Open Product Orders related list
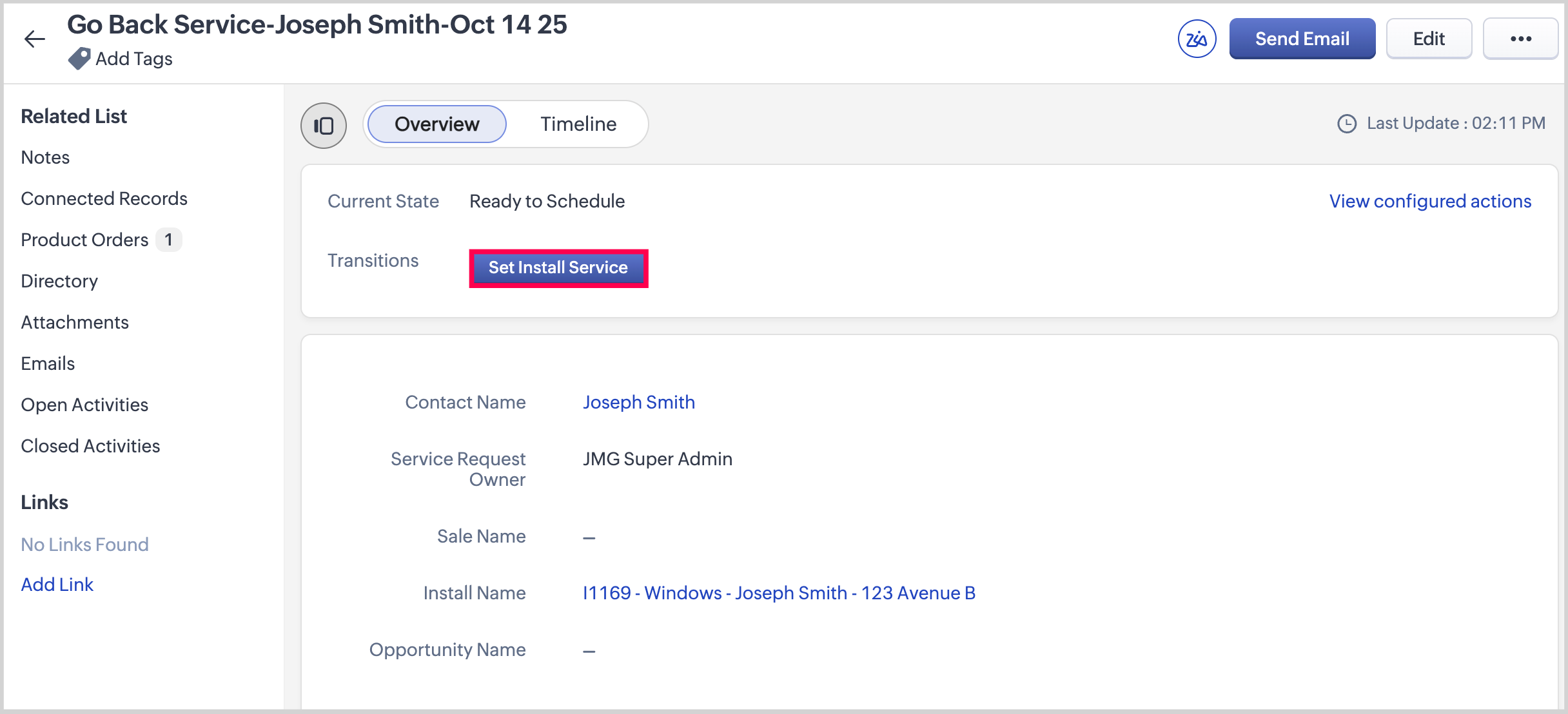 coord(84,240)
